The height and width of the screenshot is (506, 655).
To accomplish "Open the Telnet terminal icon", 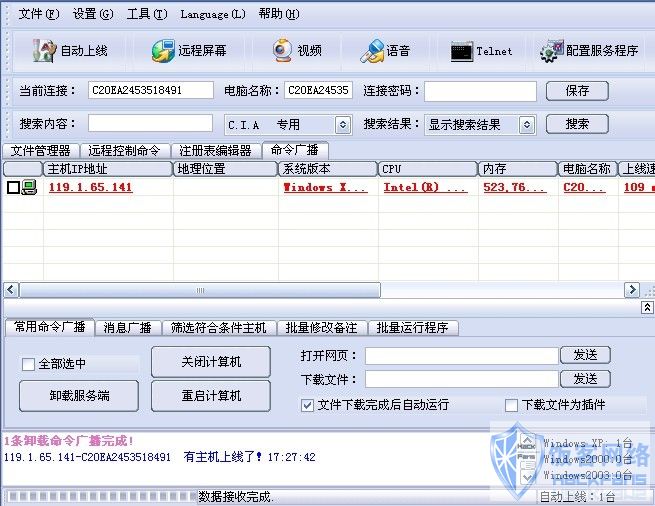I will coord(461,51).
